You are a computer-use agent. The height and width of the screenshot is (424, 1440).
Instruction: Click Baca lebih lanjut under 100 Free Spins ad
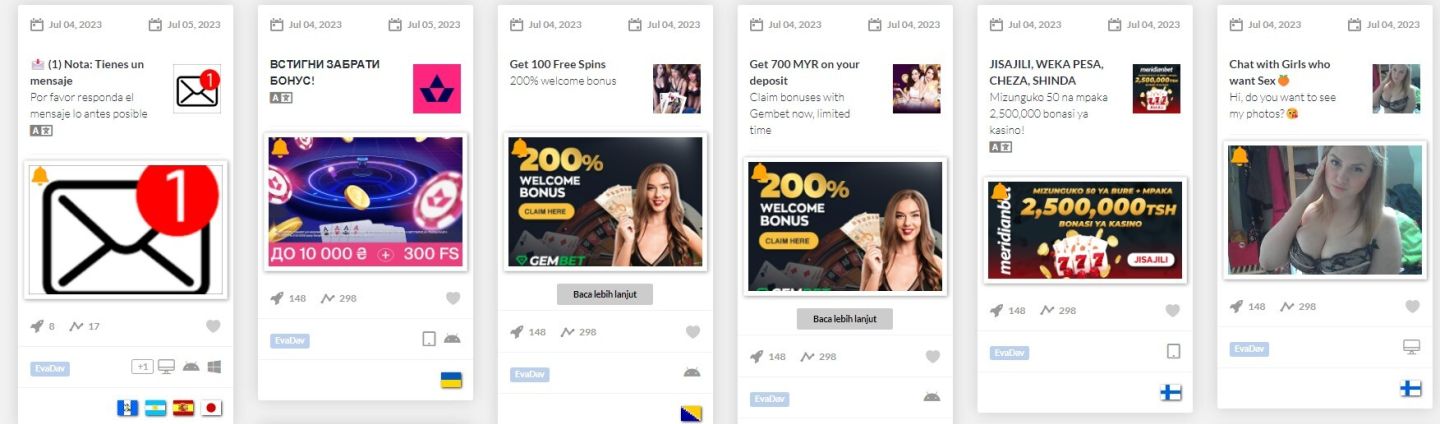point(605,294)
